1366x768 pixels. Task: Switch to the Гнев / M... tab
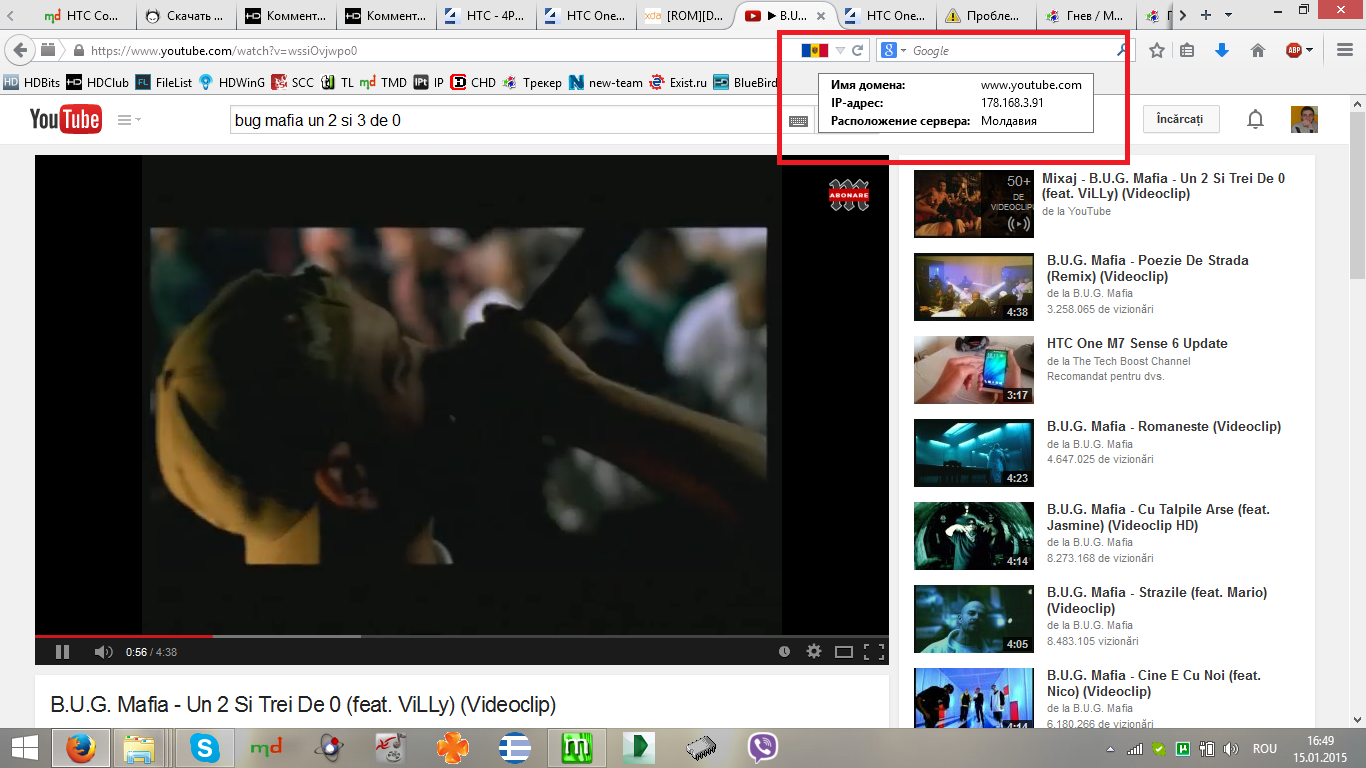tap(1085, 15)
